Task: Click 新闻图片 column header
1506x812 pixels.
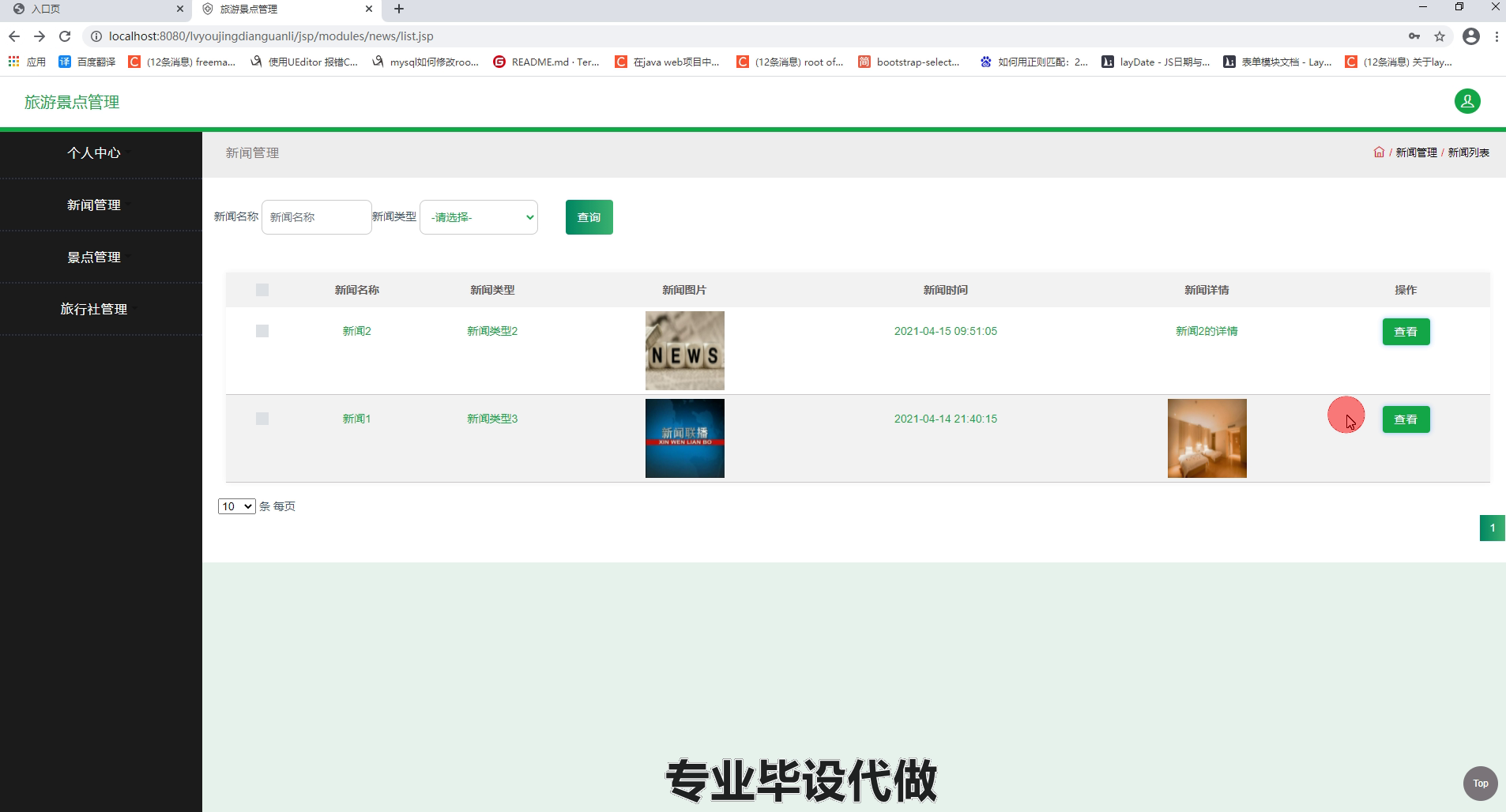Action: (684, 290)
